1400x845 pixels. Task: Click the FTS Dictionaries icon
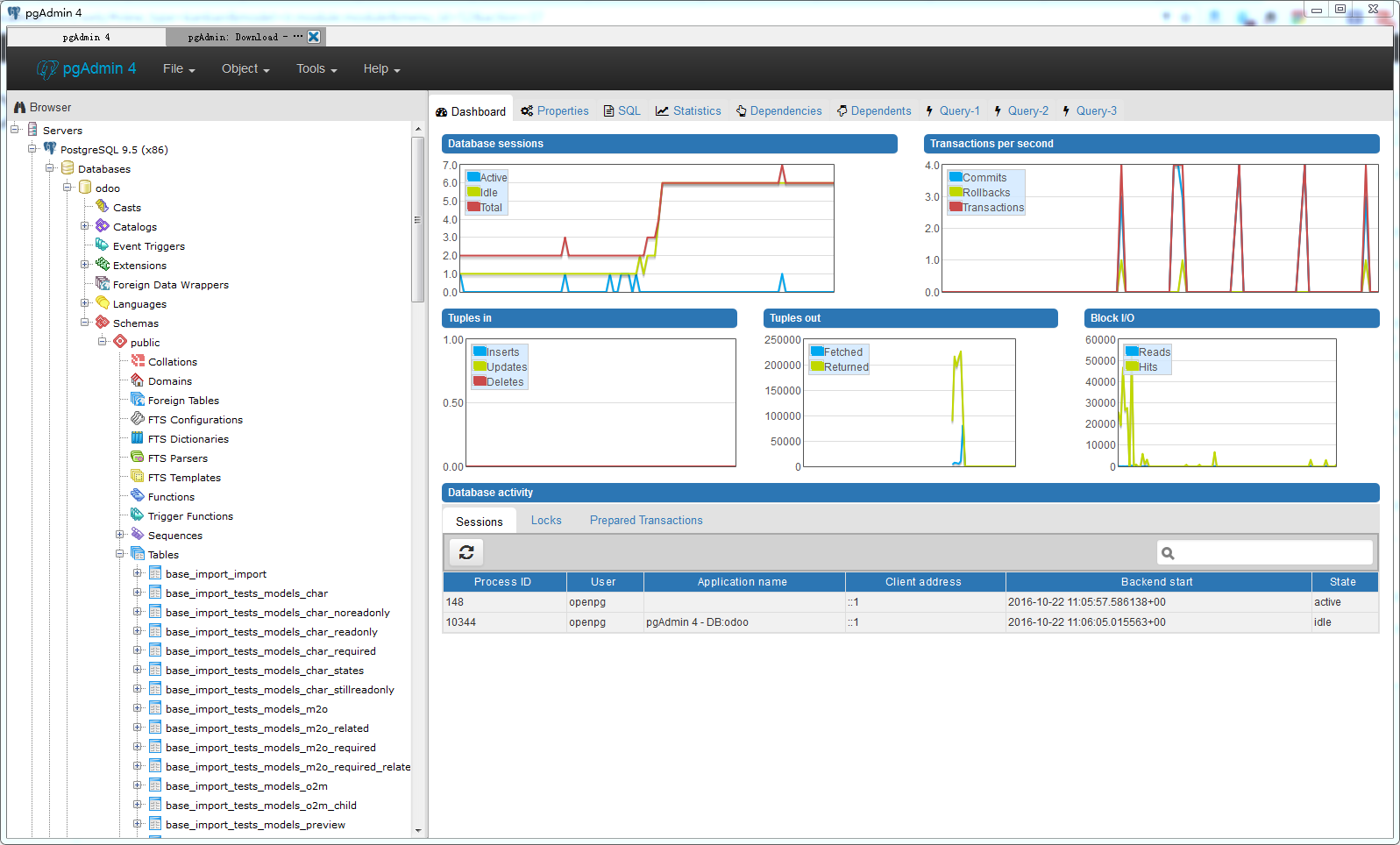point(138,438)
